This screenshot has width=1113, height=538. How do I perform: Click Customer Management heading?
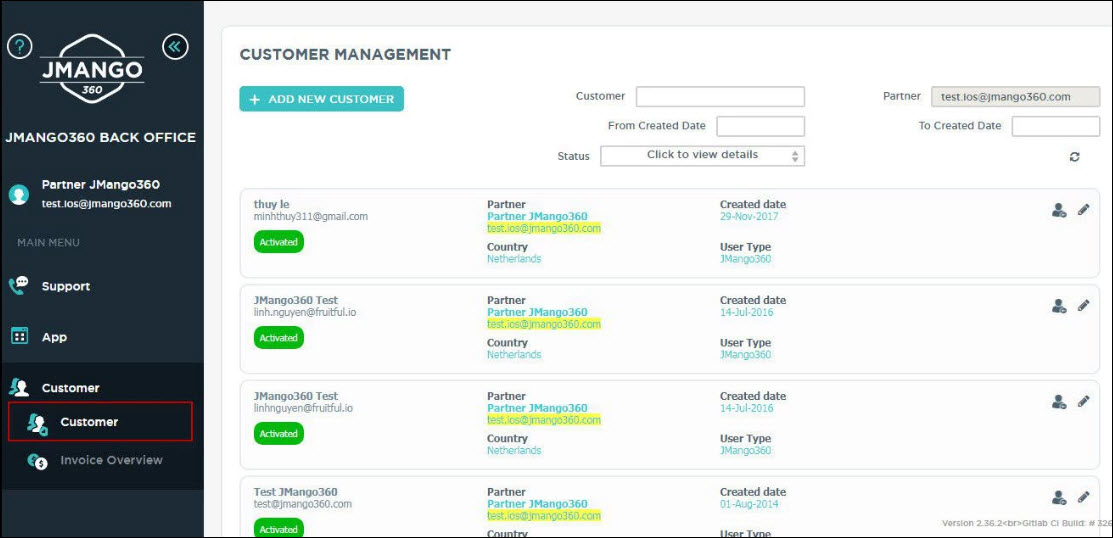click(345, 55)
